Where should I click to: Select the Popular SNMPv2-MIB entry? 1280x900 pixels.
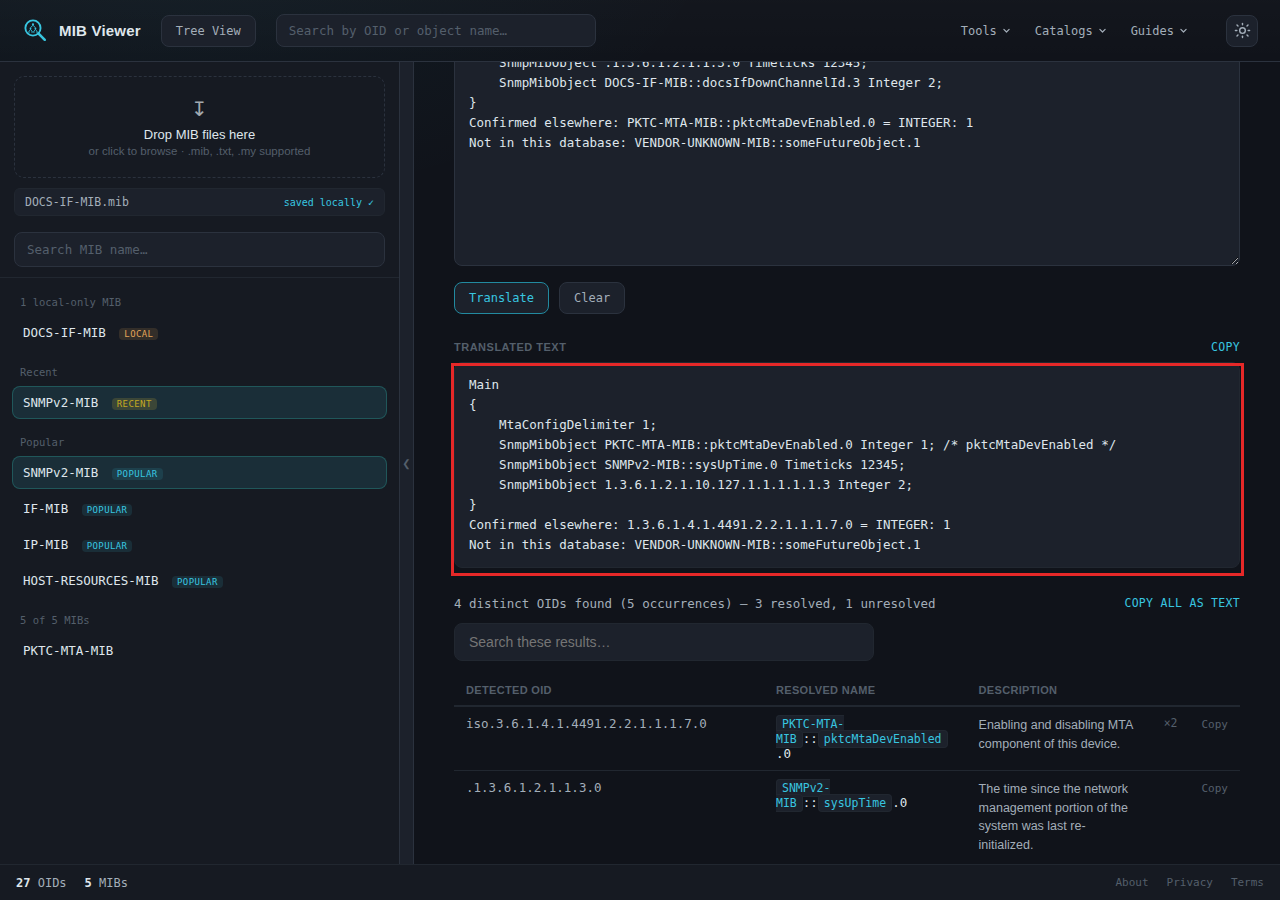click(199, 473)
